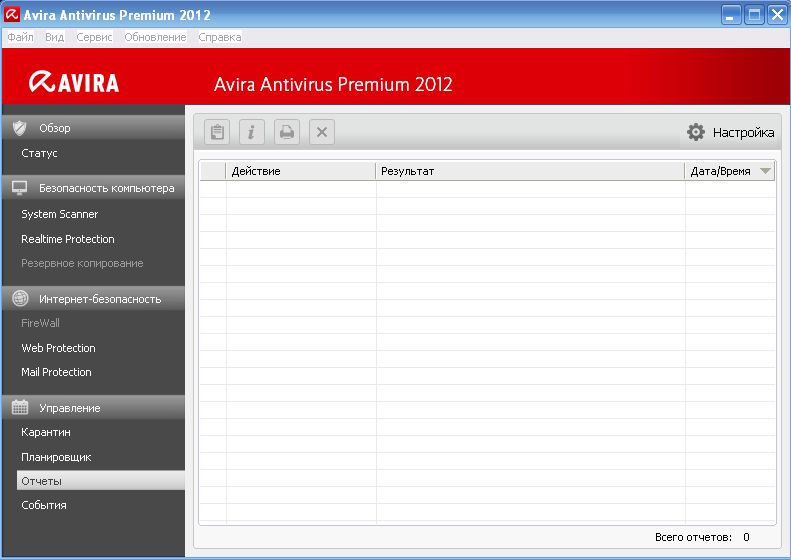Select Отчеты in the sidebar
Screen dimensions: 791x560
(101, 481)
